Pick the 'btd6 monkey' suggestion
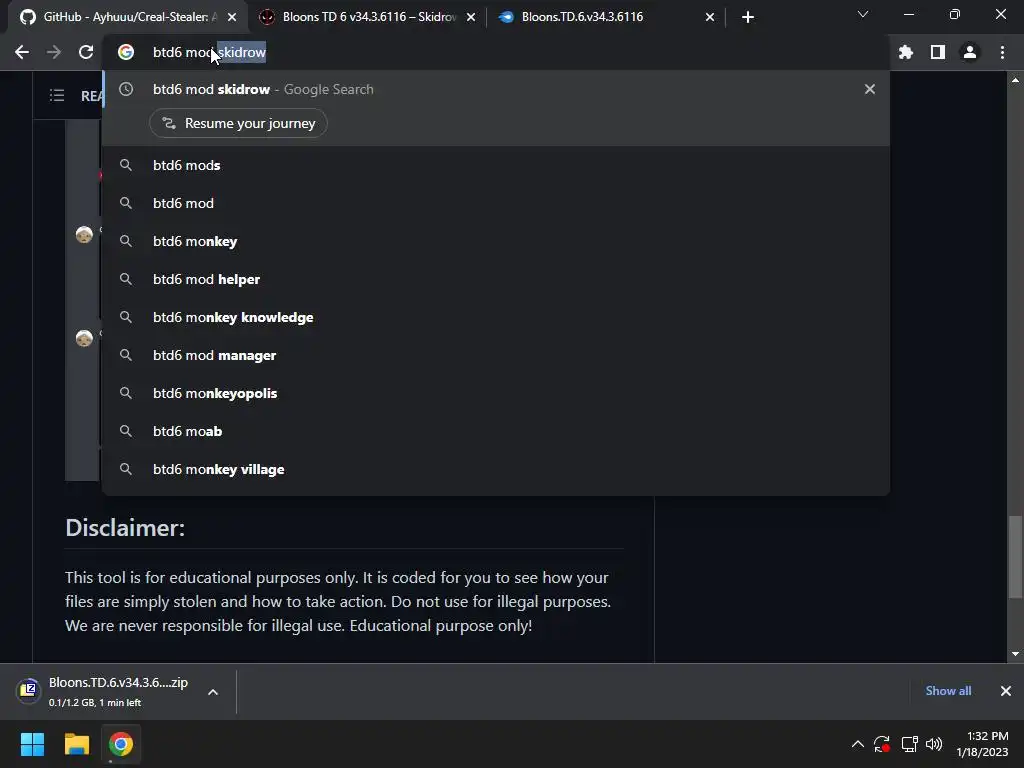Screen dimensions: 1024x768 point(495,241)
